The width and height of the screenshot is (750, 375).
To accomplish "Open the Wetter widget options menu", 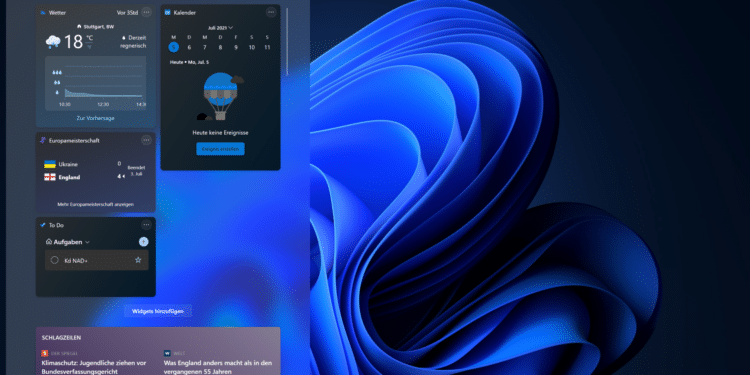I will click(146, 12).
